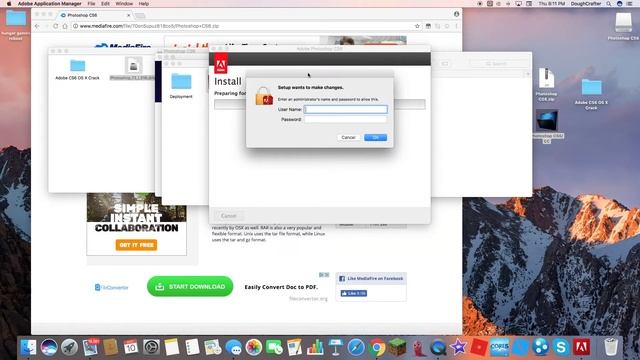Click the Adobe Application Manager Dock icon
640x360 pixels.
582,347
